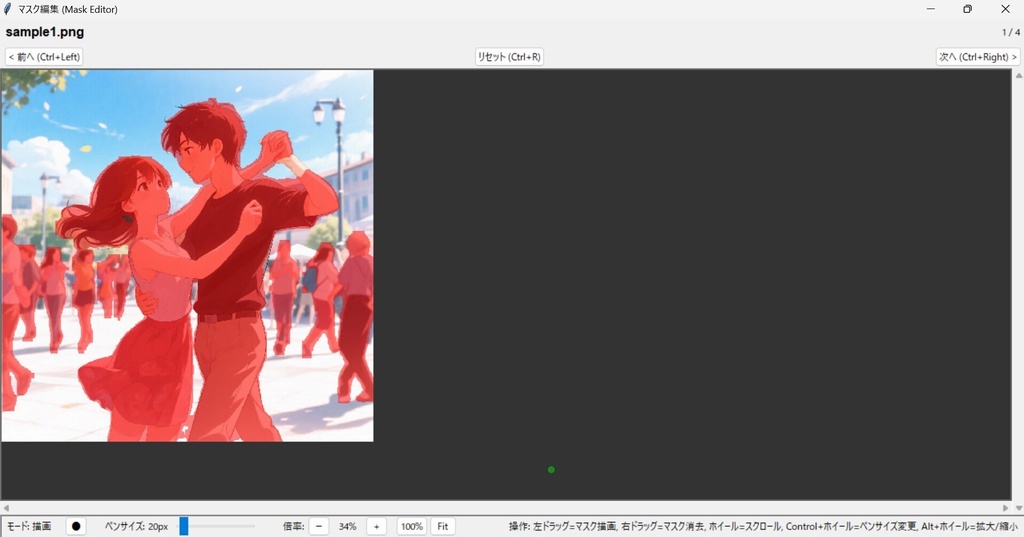
Task: Close the Mask Editor window
Action: pyautogui.click(x=1005, y=9)
